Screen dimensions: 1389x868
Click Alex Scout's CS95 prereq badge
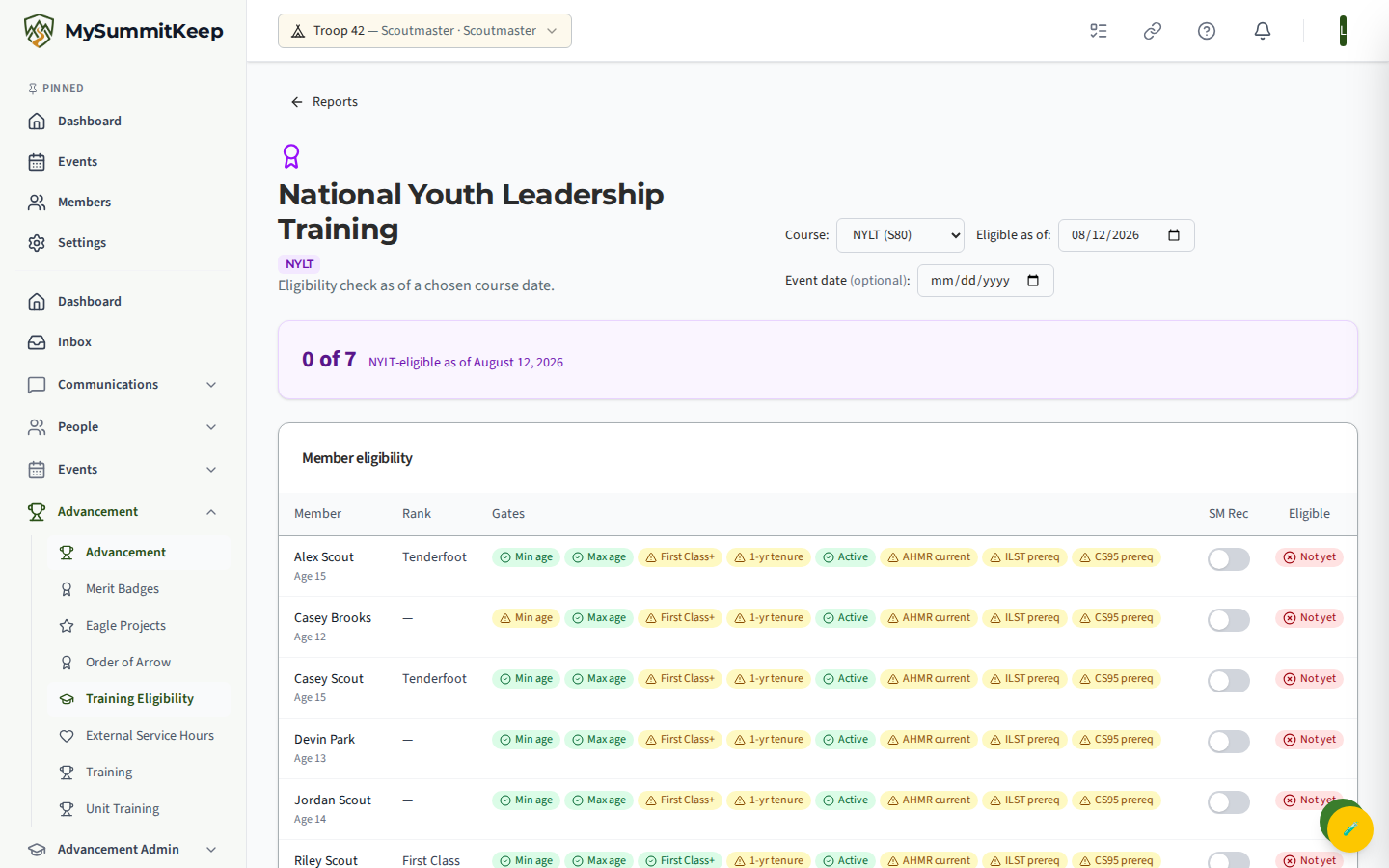[x=1116, y=557]
